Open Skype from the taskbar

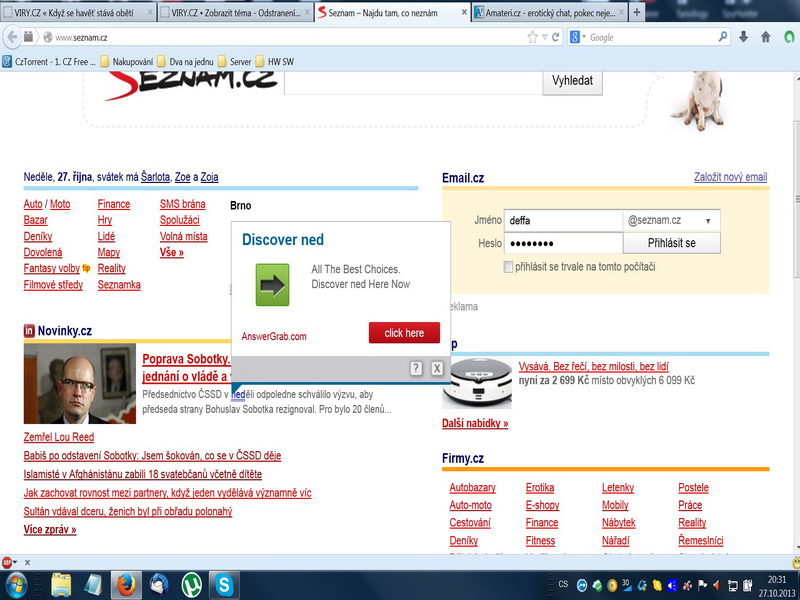[x=226, y=584]
